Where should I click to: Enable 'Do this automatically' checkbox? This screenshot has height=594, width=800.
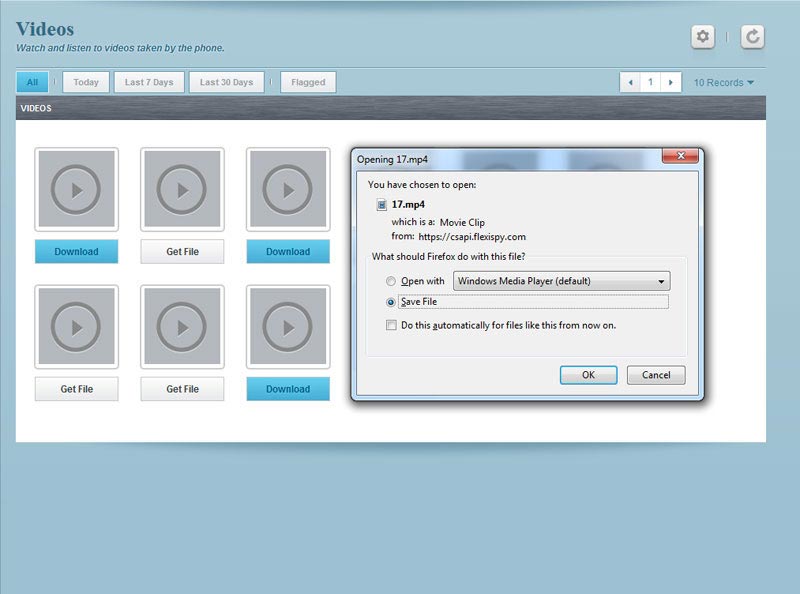[x=391, y=325]
